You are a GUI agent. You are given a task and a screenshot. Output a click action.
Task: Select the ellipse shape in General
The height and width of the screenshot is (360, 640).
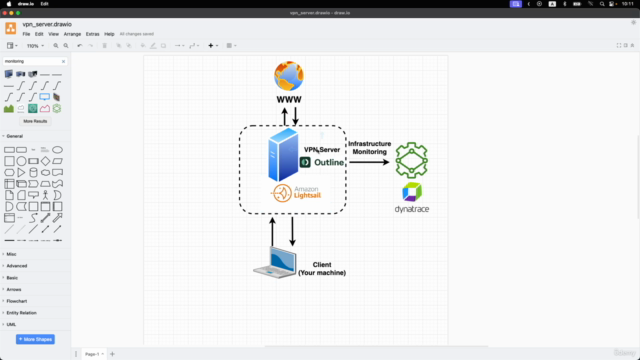tap(58, 150)
